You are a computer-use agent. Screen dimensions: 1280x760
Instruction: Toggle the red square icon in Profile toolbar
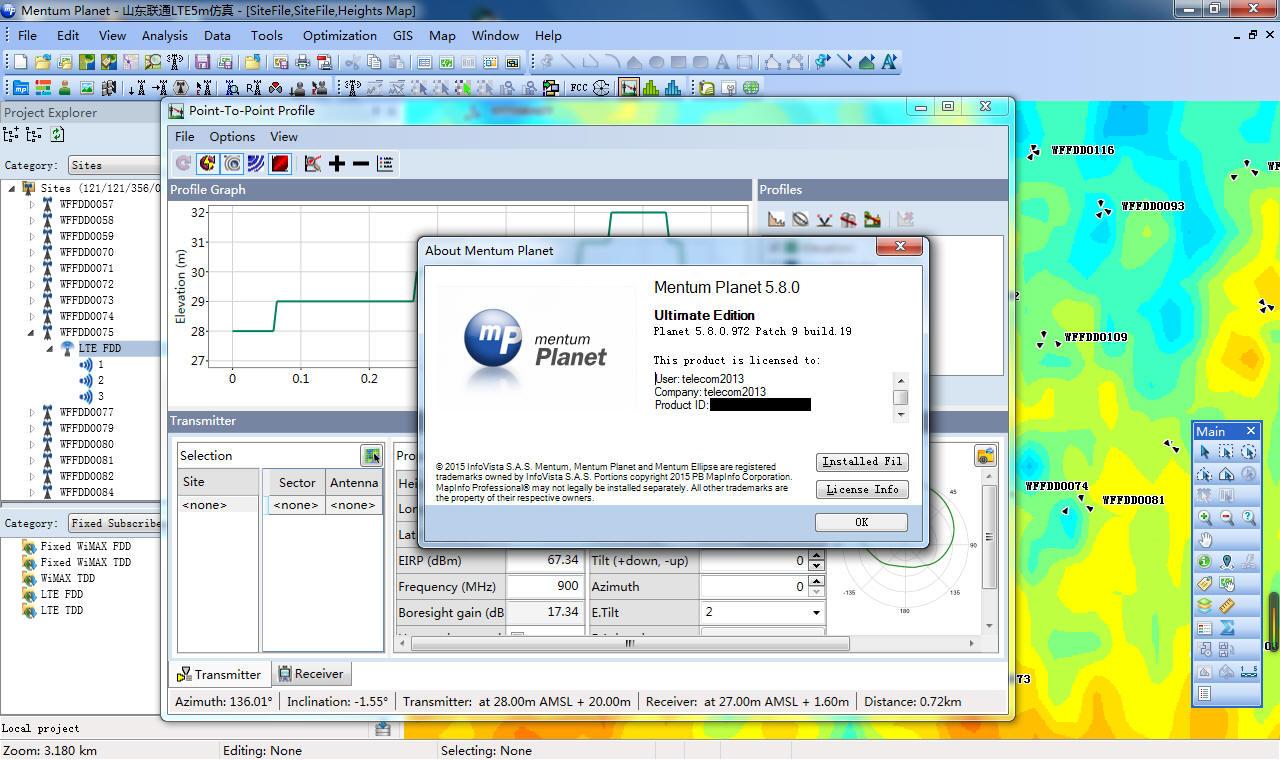[x=280, y=163]
